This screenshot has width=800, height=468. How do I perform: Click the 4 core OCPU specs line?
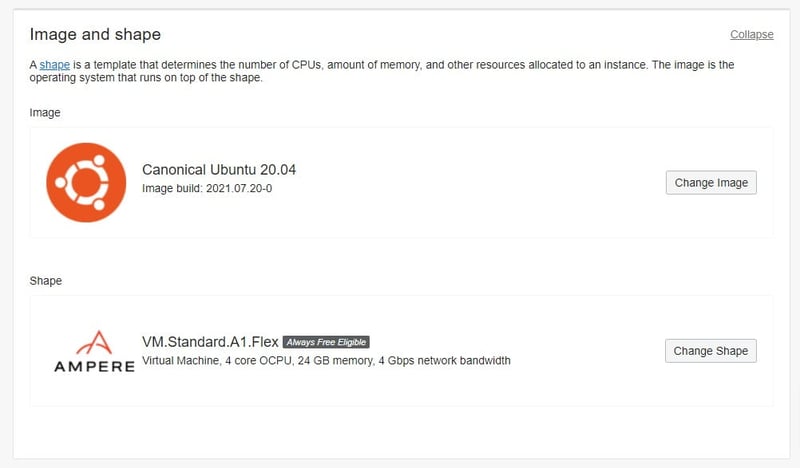coord(327,360)
